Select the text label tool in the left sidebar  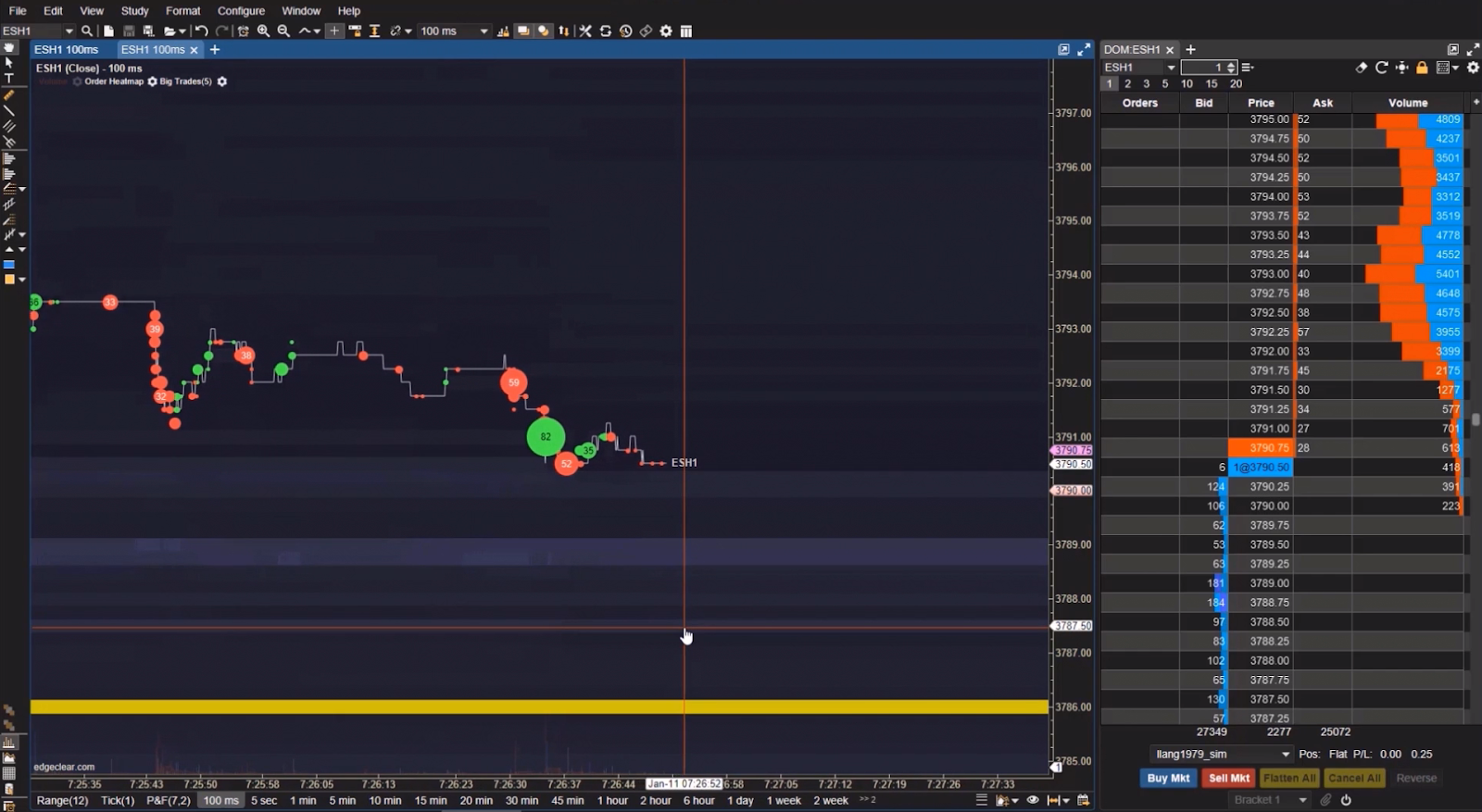coord(9,79)
